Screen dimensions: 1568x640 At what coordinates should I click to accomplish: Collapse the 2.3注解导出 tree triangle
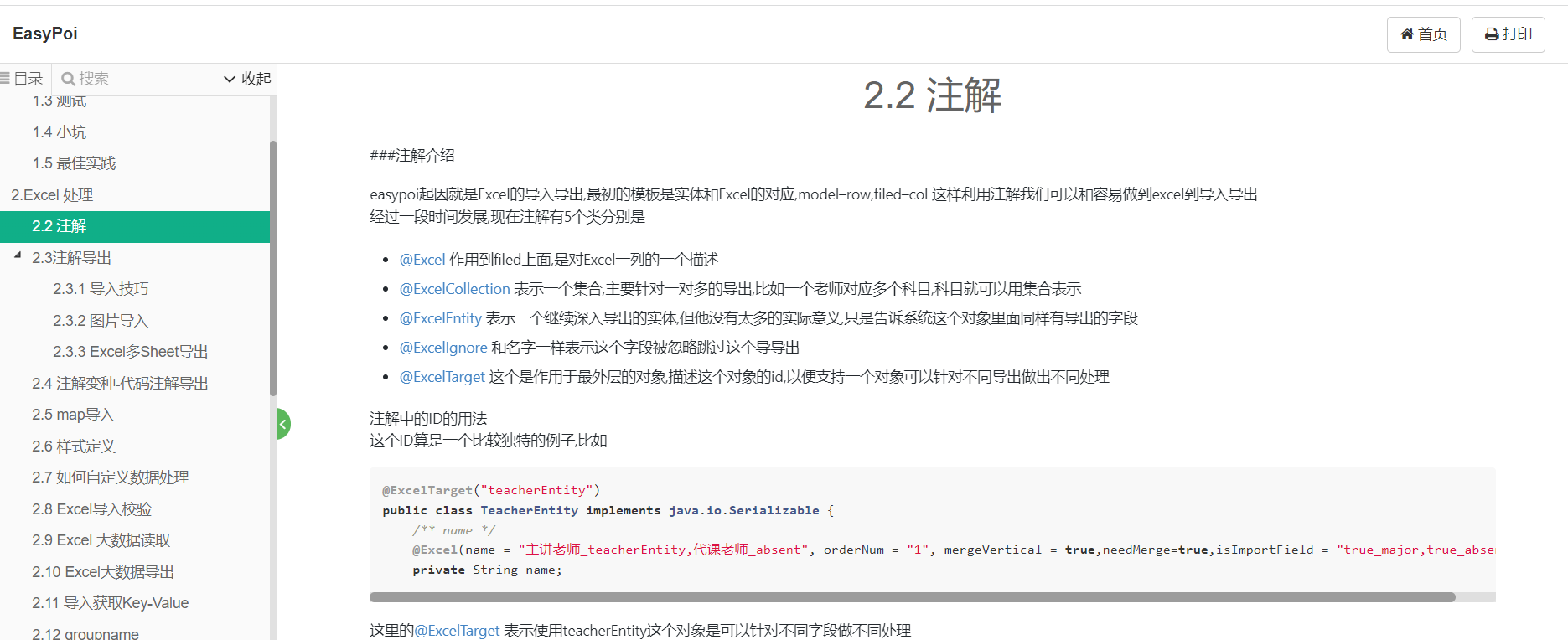[x=18, y=255]
